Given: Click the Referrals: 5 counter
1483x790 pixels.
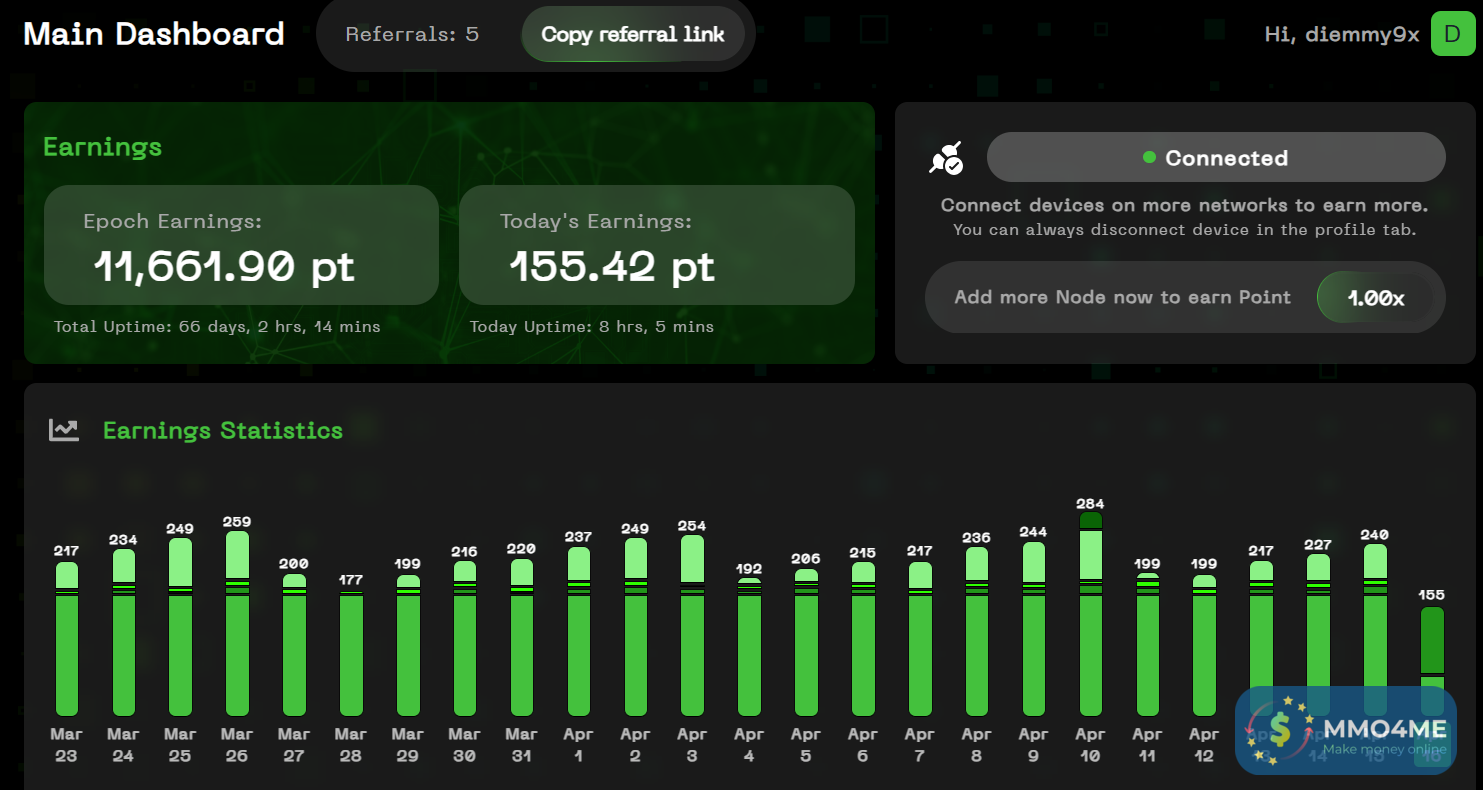Looking at the screenshot, I should pos(412,34).
